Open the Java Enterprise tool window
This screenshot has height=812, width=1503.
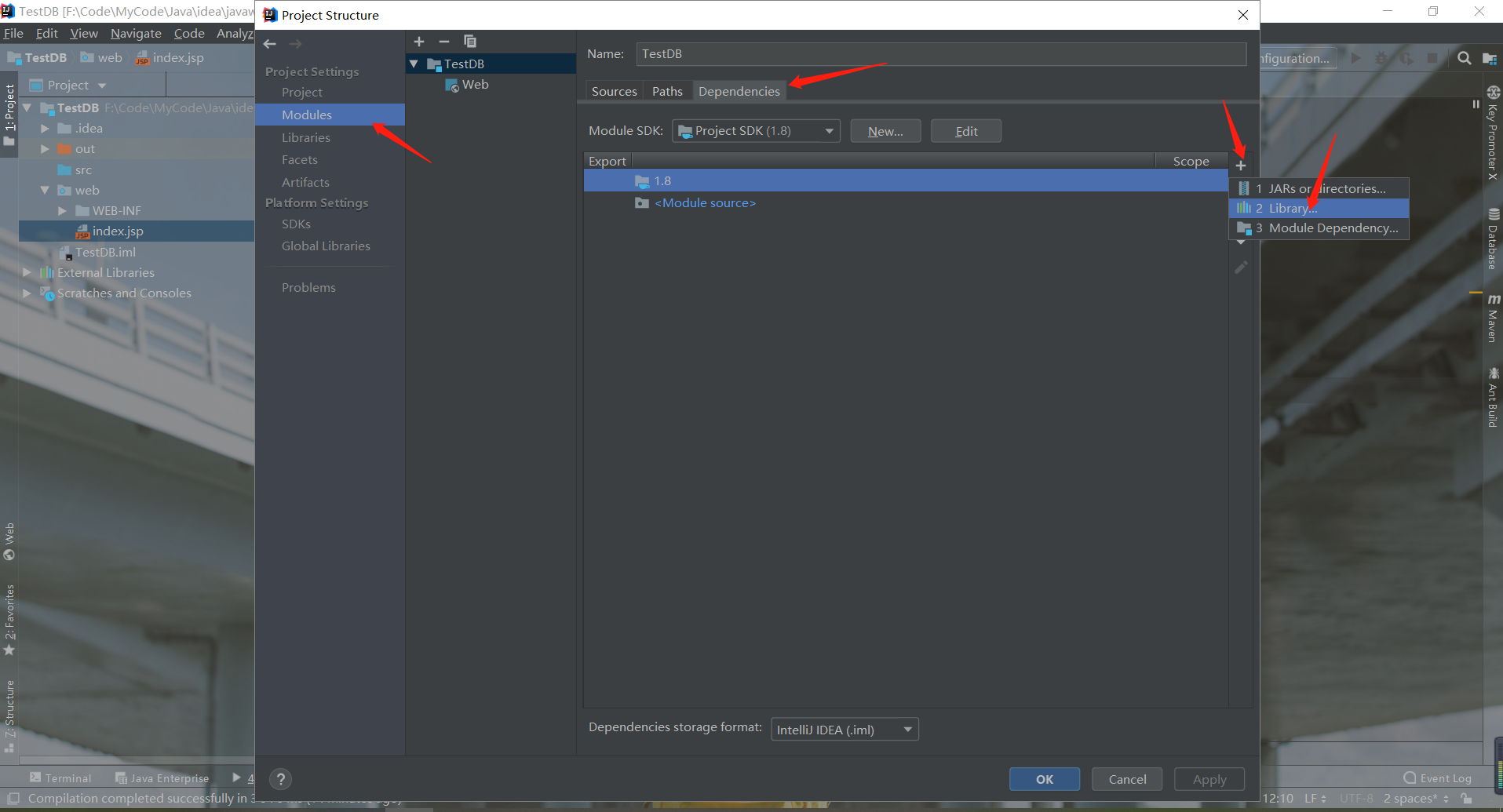coord(162,778)
